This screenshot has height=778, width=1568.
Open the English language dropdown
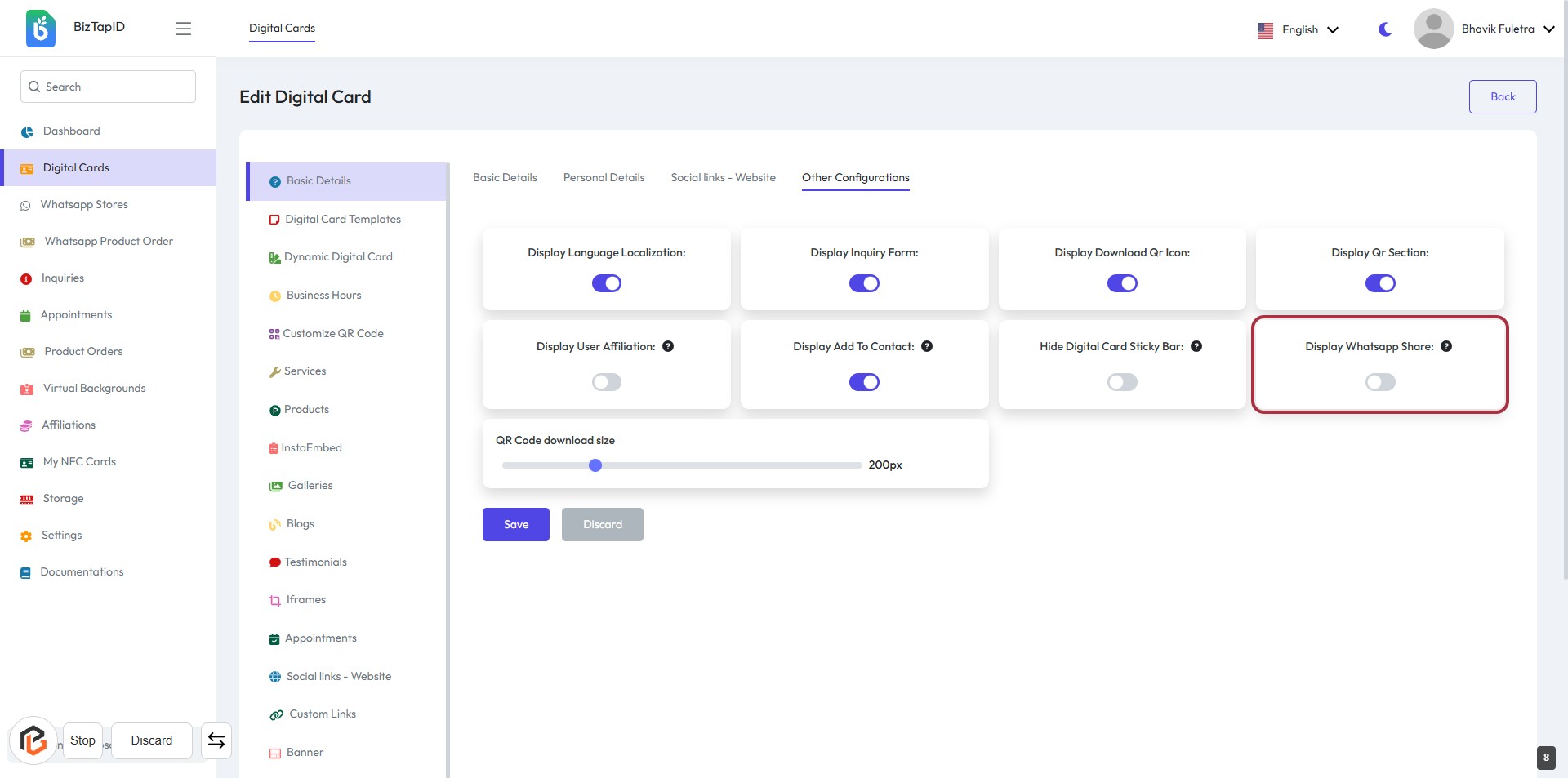click(1298, 29)
